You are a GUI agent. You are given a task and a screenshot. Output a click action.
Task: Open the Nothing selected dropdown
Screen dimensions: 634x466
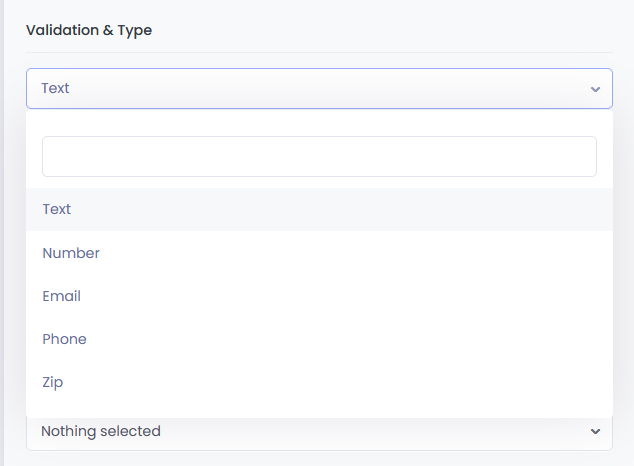coord(319,433)
